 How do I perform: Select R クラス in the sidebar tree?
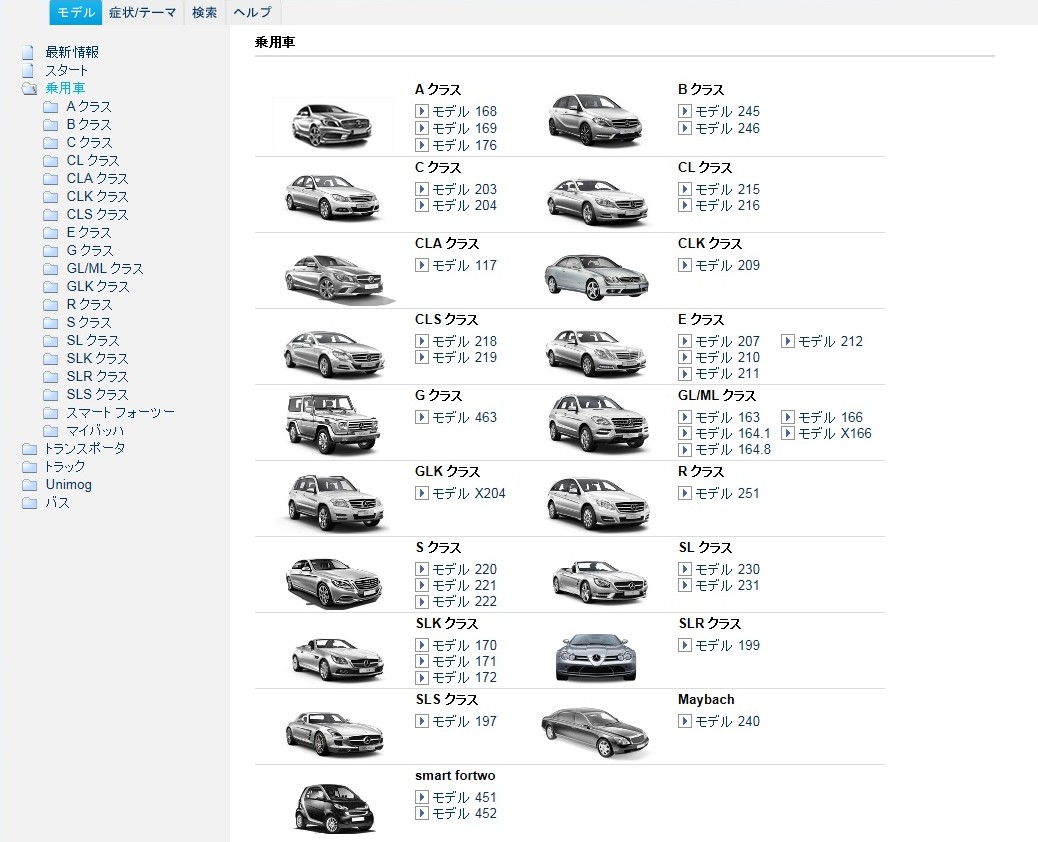(89, 304)
